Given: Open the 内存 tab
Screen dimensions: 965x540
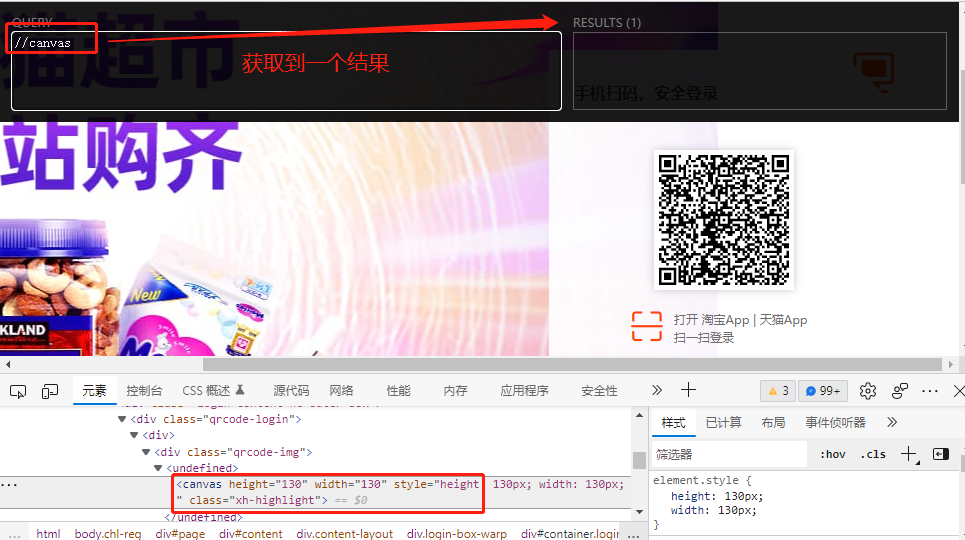Looking at the screenshot, I should pos(455,391).
